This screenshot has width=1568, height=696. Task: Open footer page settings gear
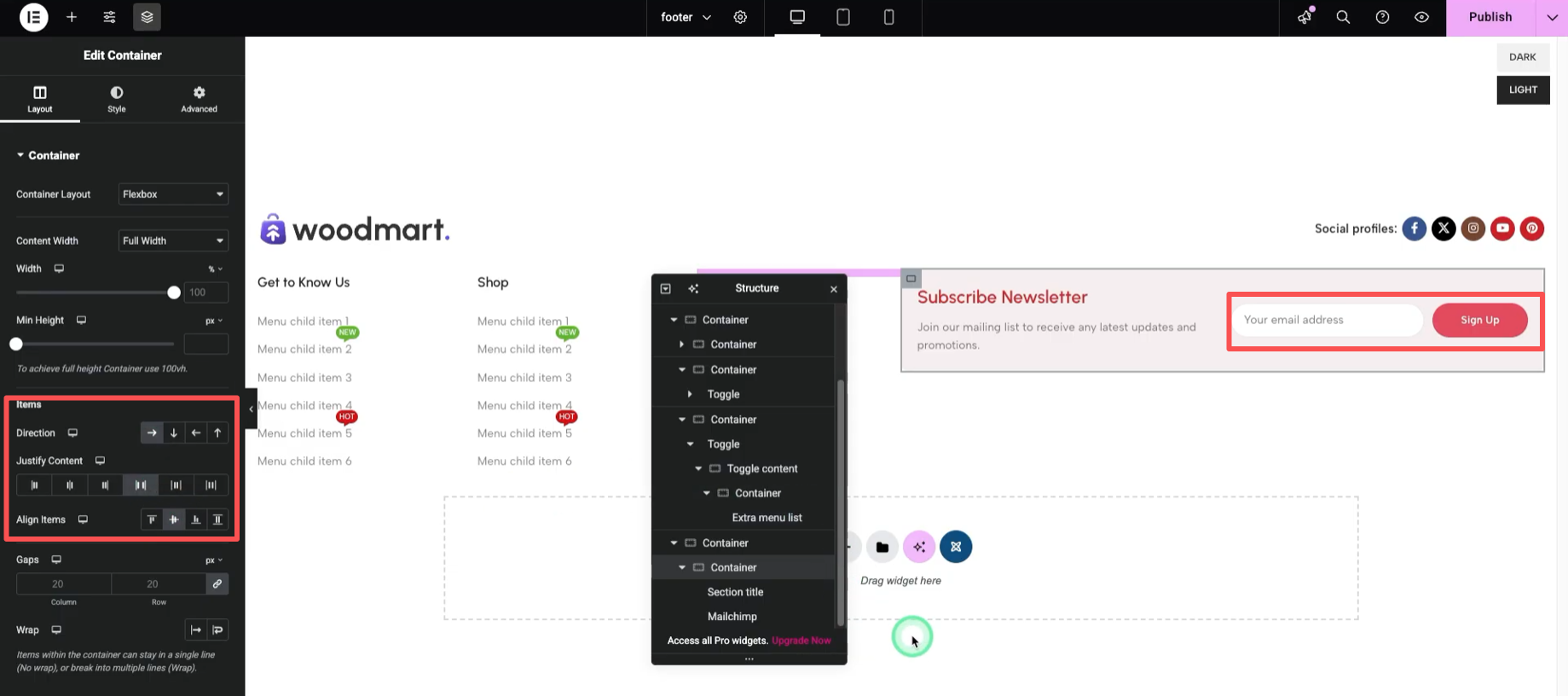[x=740, y=17]
